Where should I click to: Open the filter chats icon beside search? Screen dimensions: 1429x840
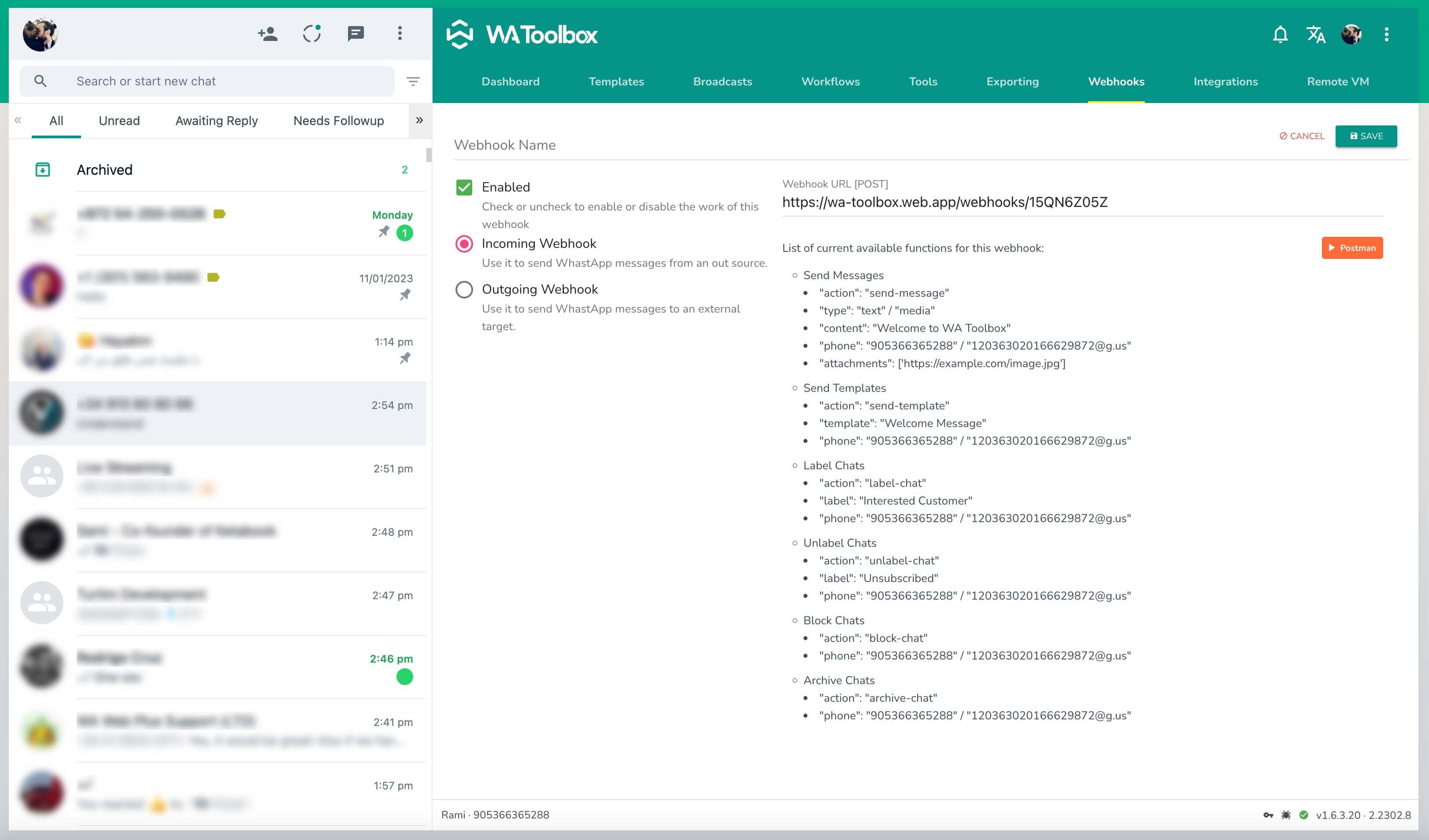point(413,81)
